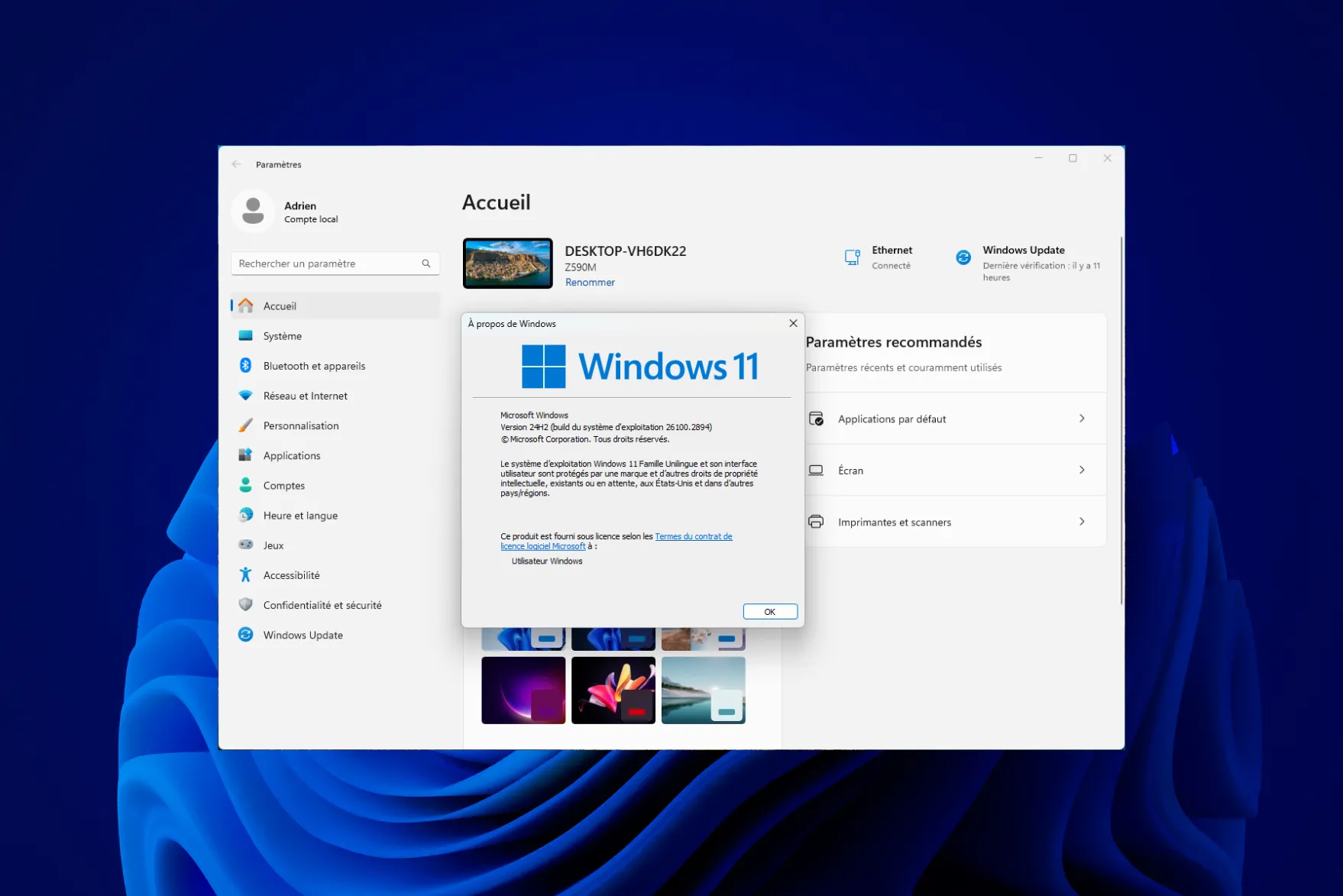The height and width of the screenshot is (896, 1343).
Task: Click the Accueil home icon in sidebar
Action: 245,306
